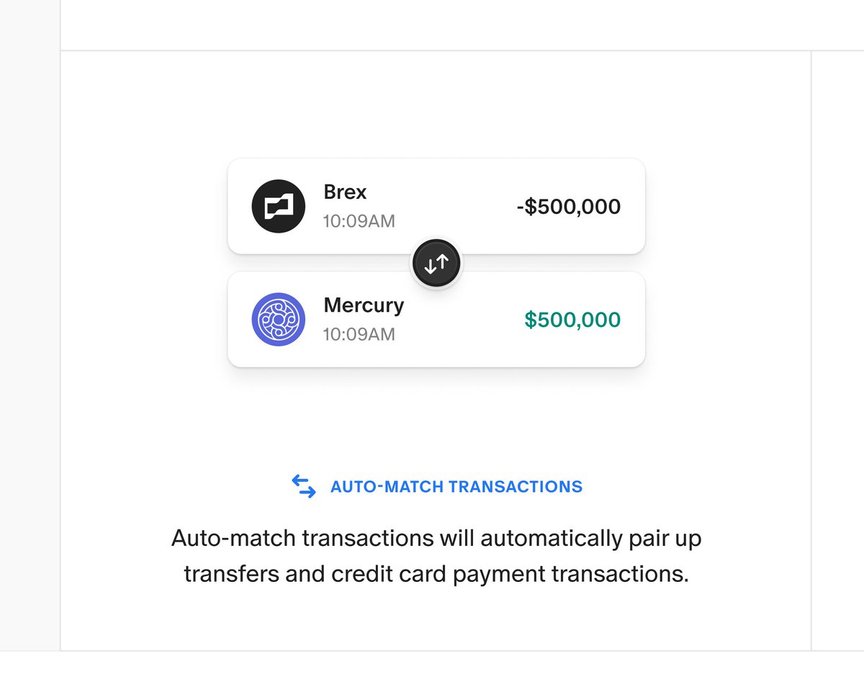Click the auto-match description paragraph
The width and height of the screenshot is (864, 700).
click(436, 557)
